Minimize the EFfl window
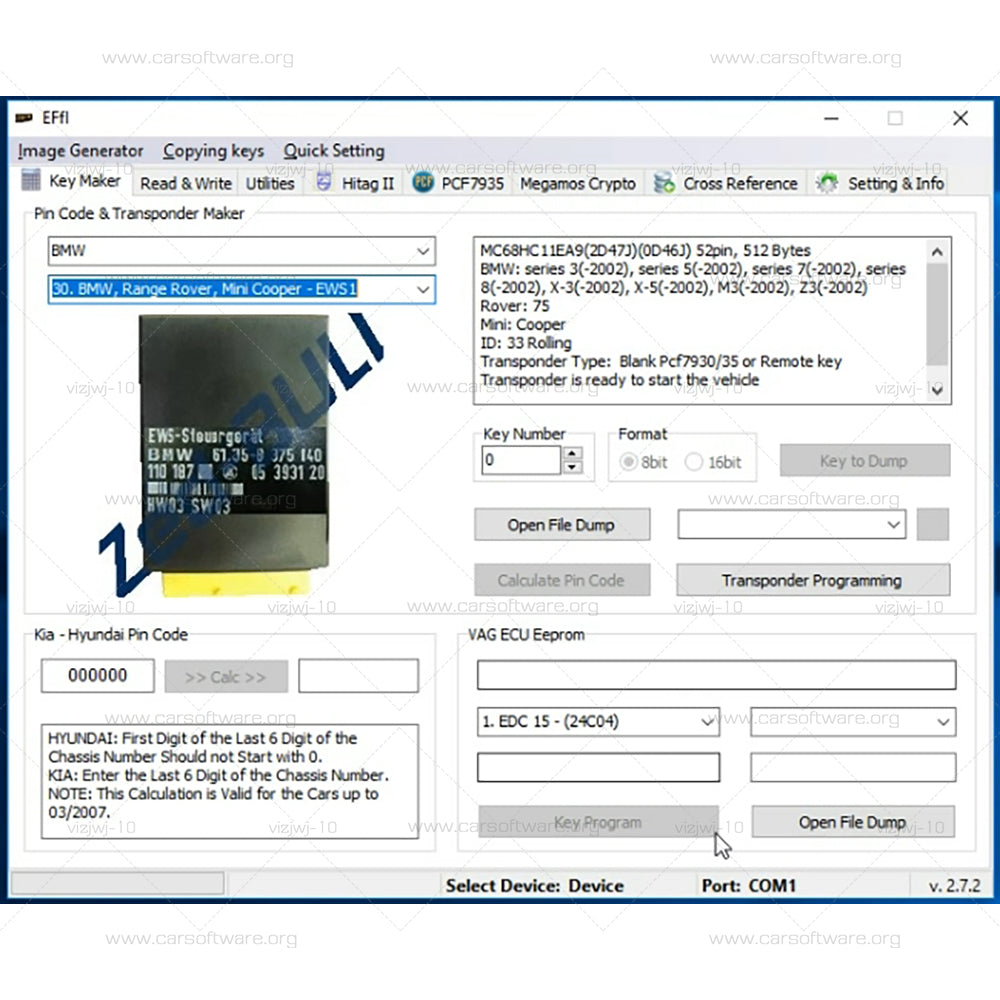 click(831, 118)
